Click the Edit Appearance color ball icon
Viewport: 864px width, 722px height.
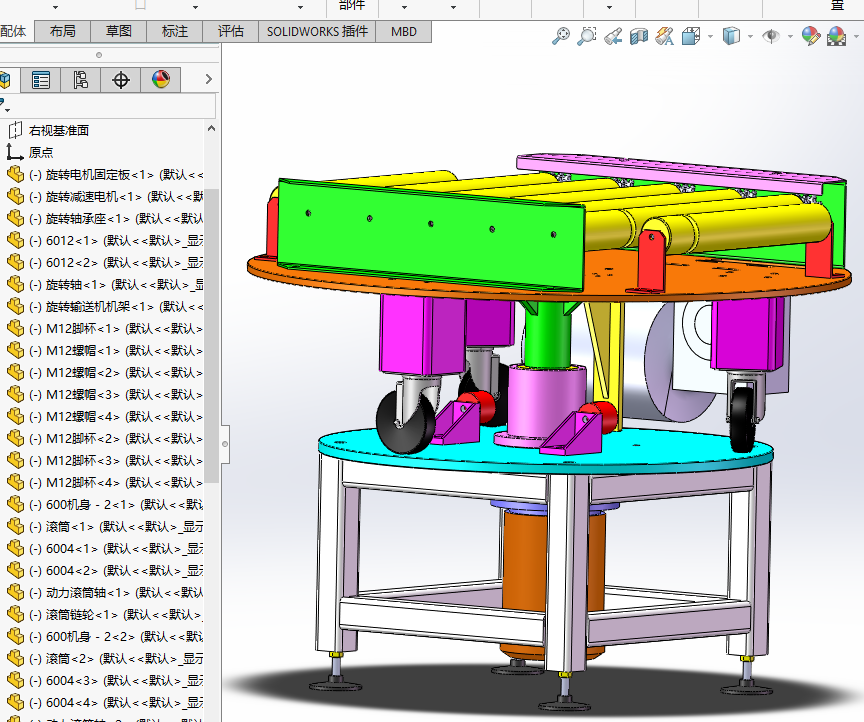(811, 36)
